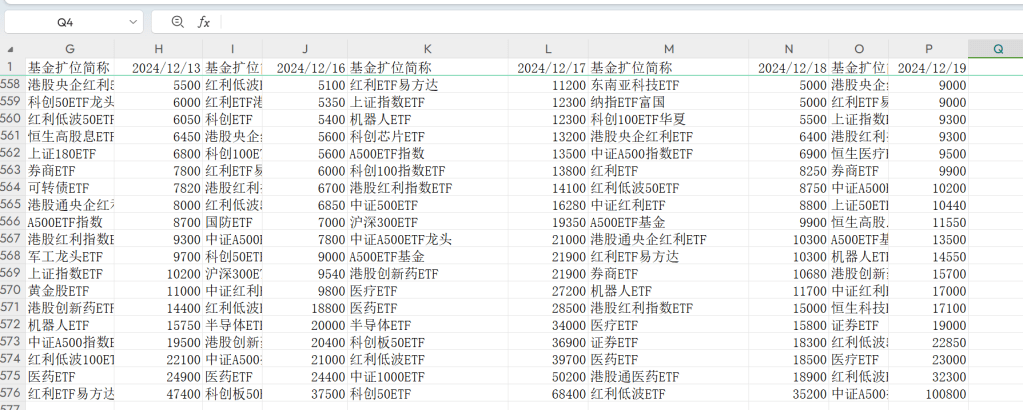Select column P header
This screenshot has width=1023, height=410.
(928, 49)
